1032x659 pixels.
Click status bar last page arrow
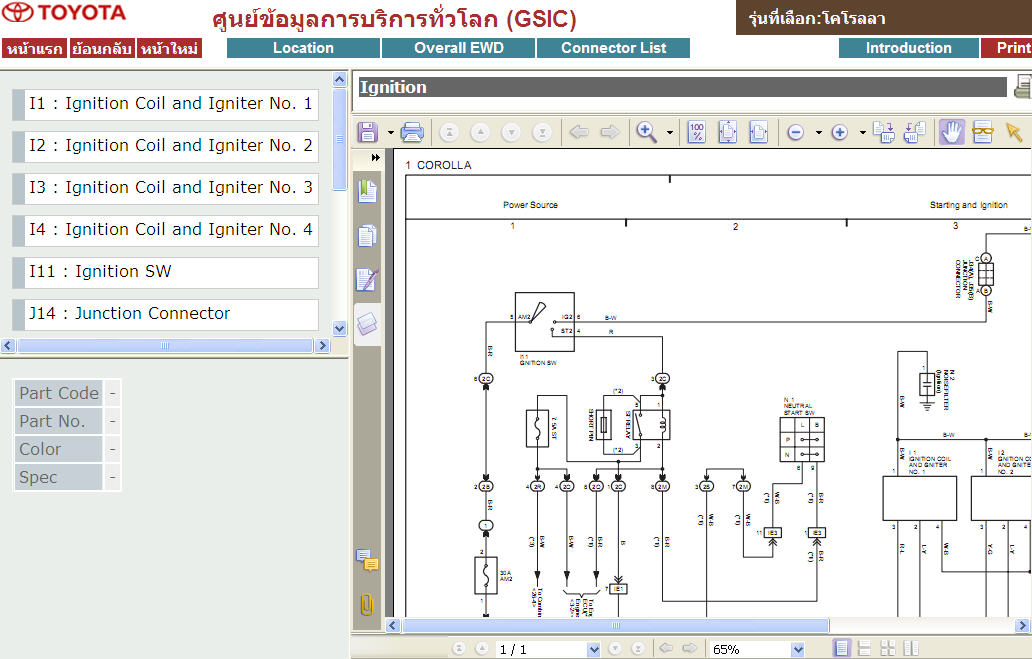pos(637,648)
